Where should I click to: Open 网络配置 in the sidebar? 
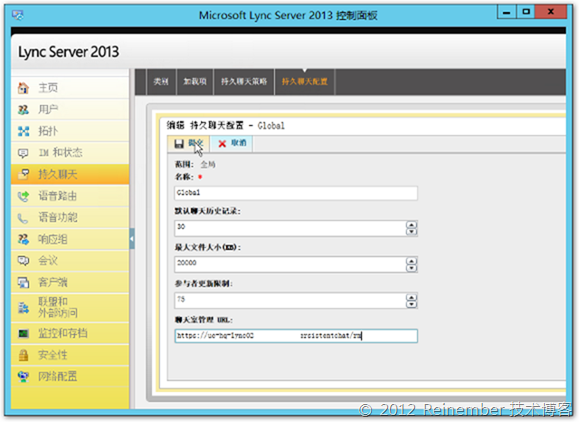point(70,377)
